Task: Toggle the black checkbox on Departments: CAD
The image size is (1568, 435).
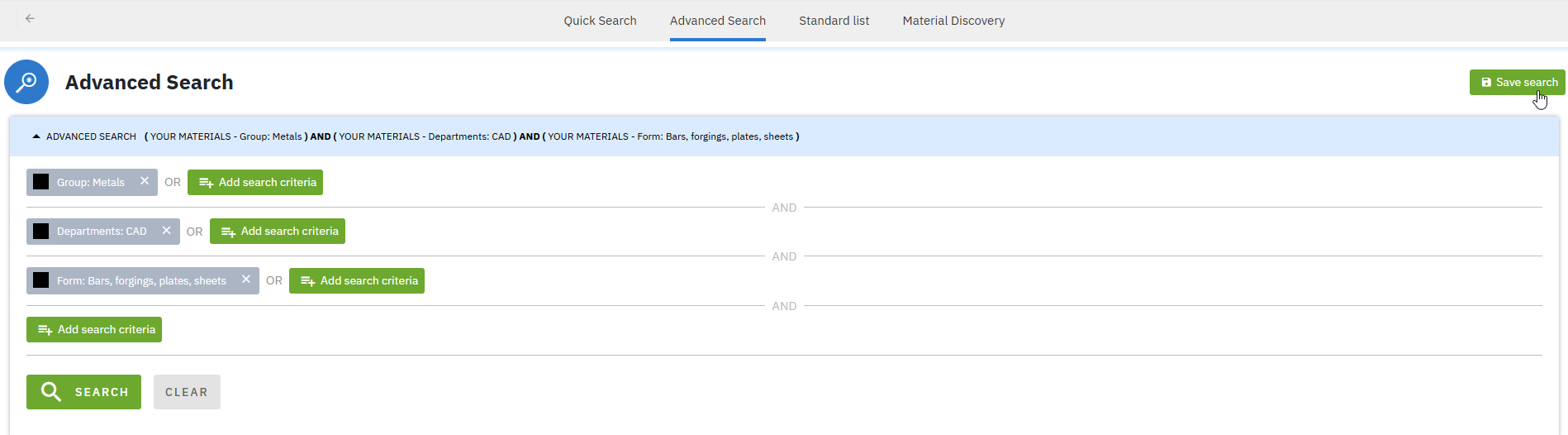Action: pyautogui.click(x=41, y=232)
